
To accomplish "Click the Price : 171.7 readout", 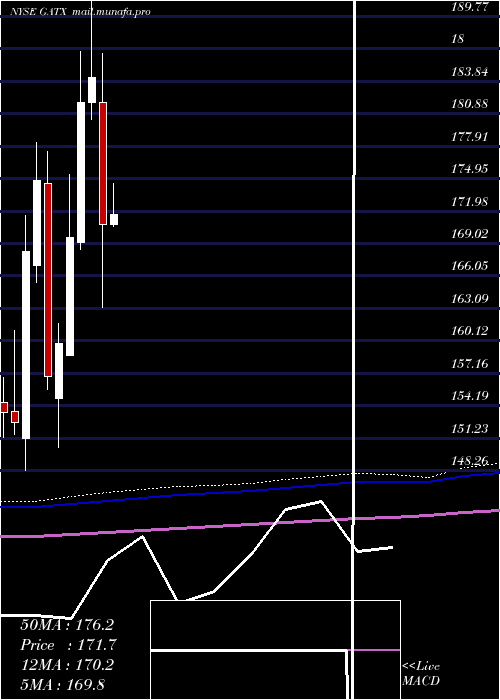I will [69, 645].
